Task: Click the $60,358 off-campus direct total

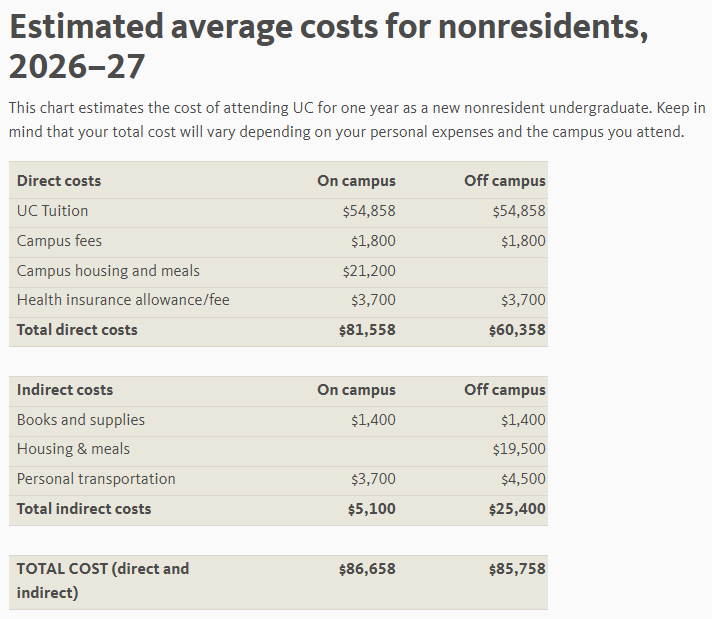Action: pyautogui.click(x=517, y=330)
